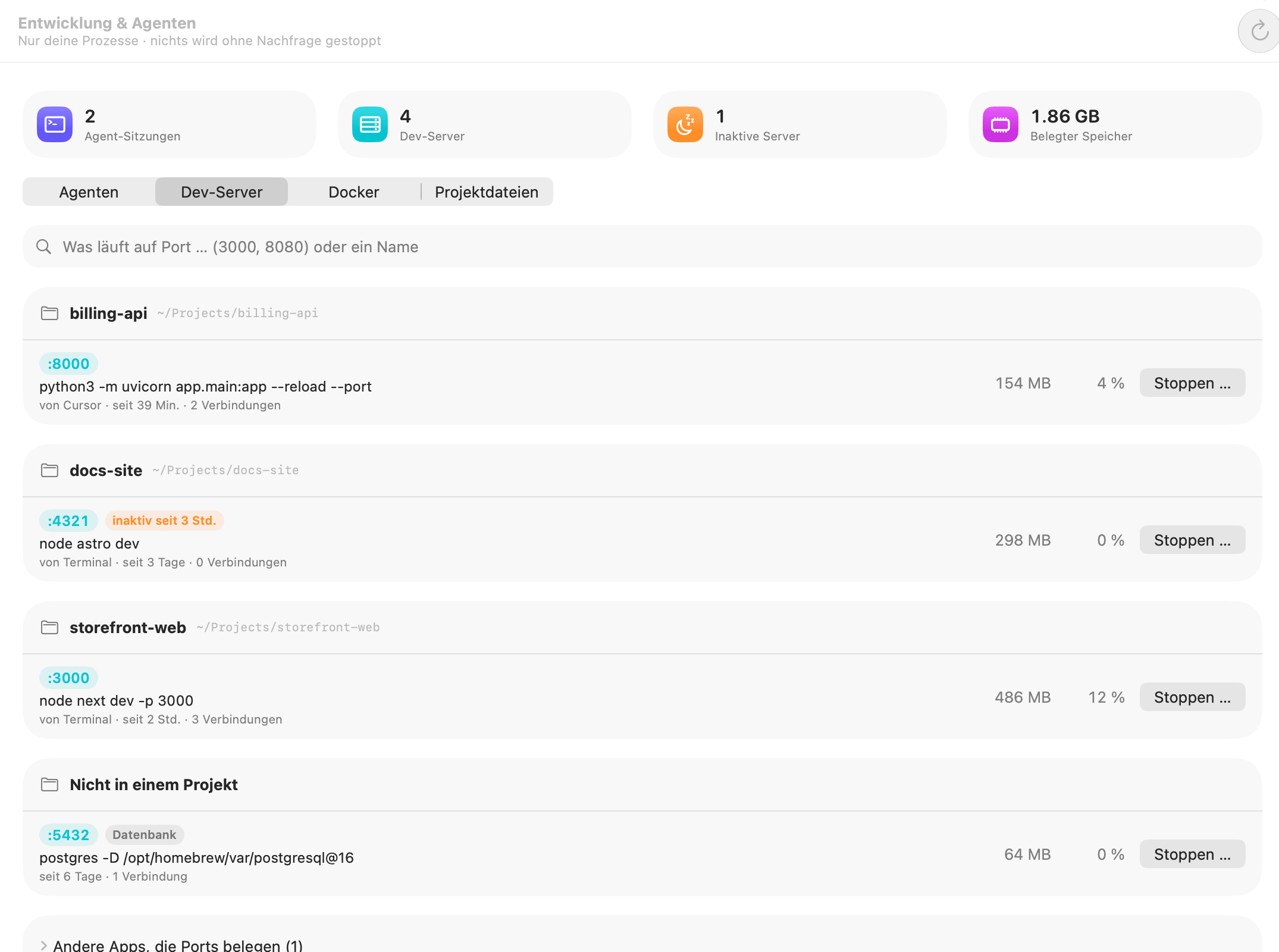Open the Projektdateien tab
Viewport: 1279px width, 952px height.
coord(487,192)
